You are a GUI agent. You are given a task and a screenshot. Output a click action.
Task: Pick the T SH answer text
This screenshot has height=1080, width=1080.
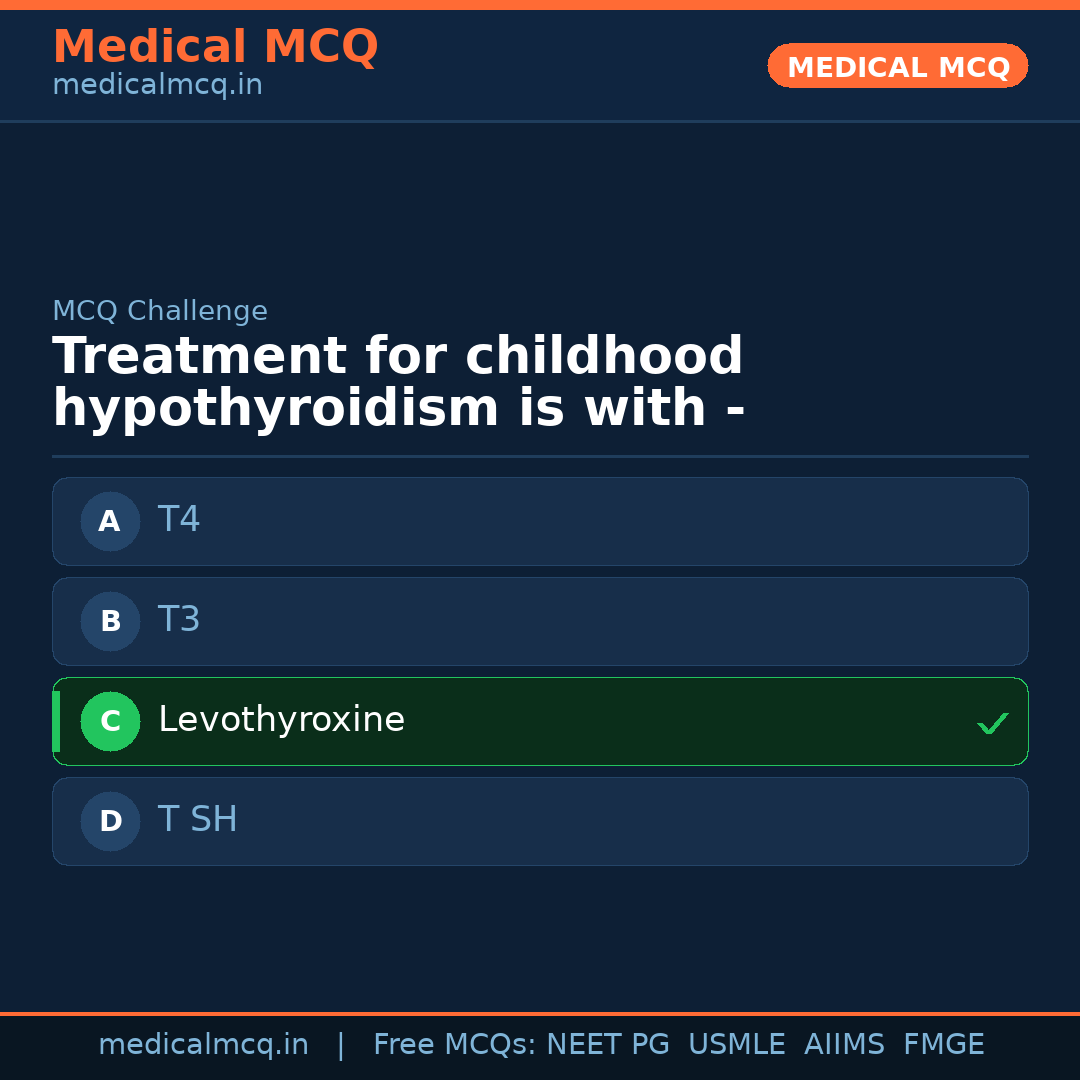[197, 820]
